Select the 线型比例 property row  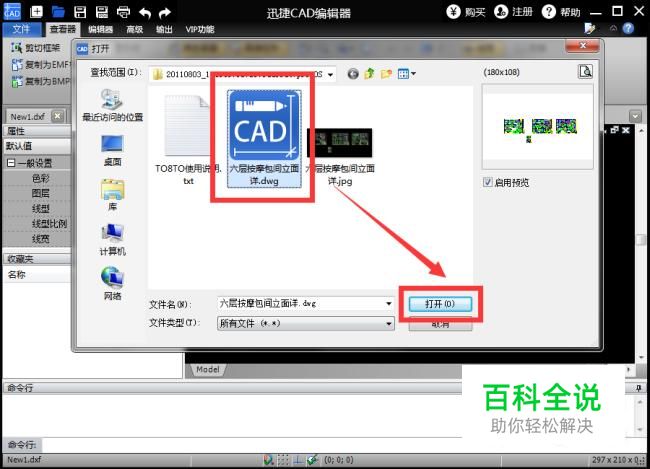[x=49, y=224]
